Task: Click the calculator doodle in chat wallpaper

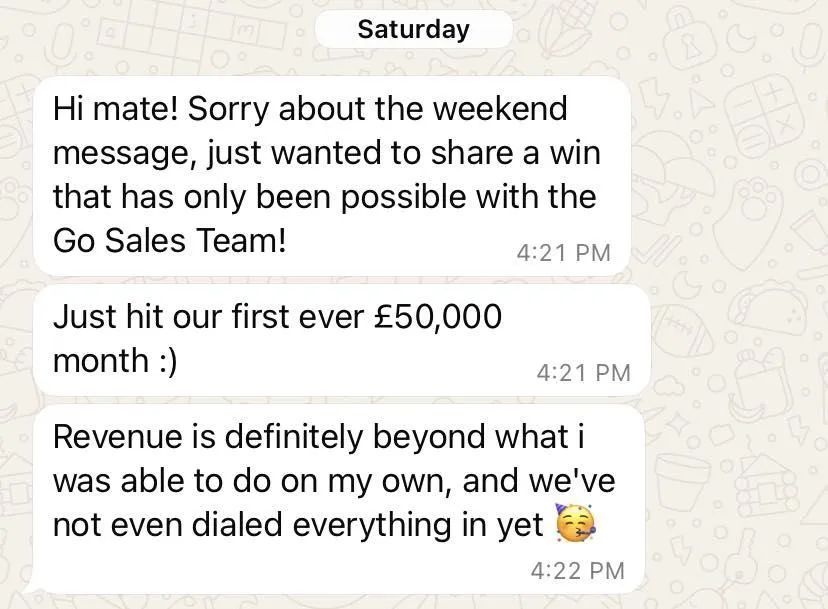Action: coord(762,116)
